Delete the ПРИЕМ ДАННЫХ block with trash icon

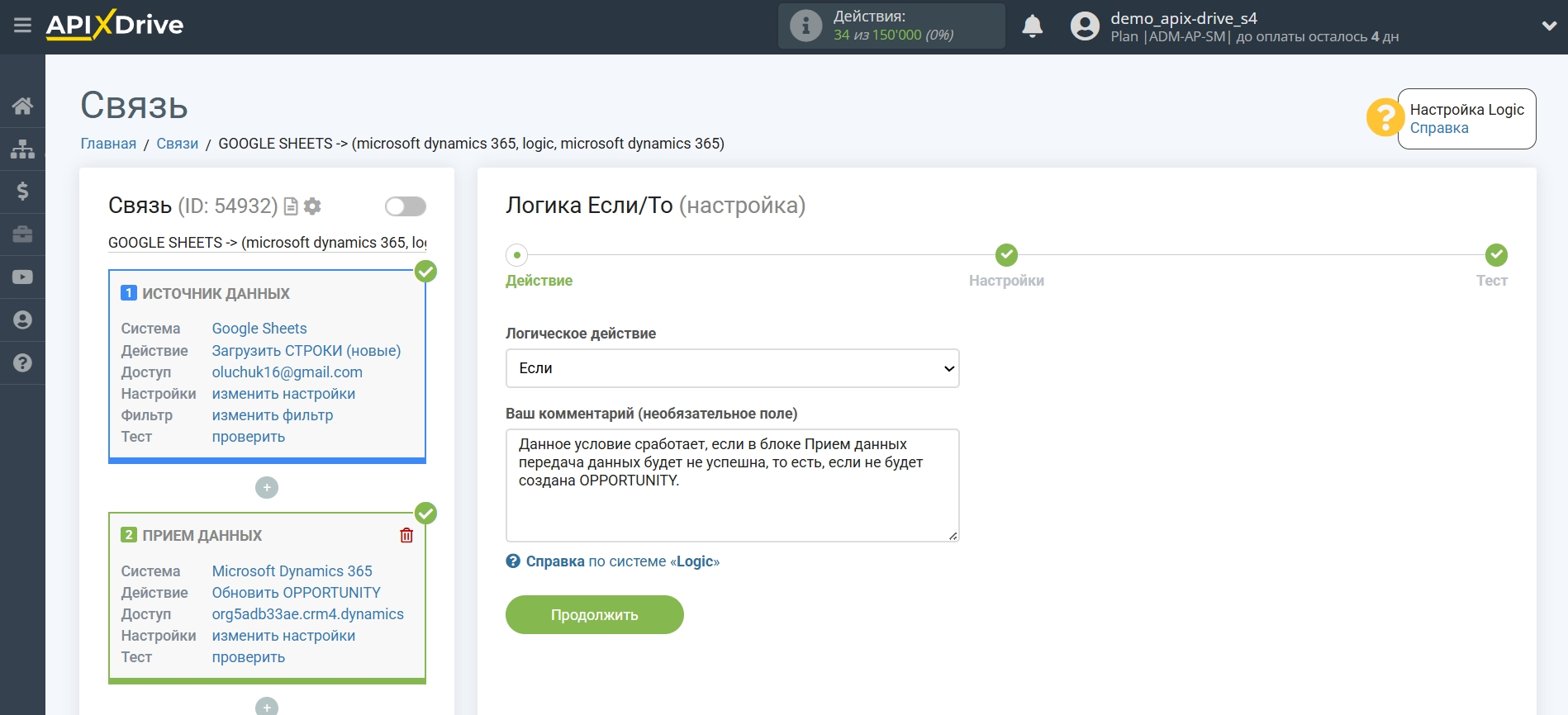pyautogui.click(x=406, y=535)
